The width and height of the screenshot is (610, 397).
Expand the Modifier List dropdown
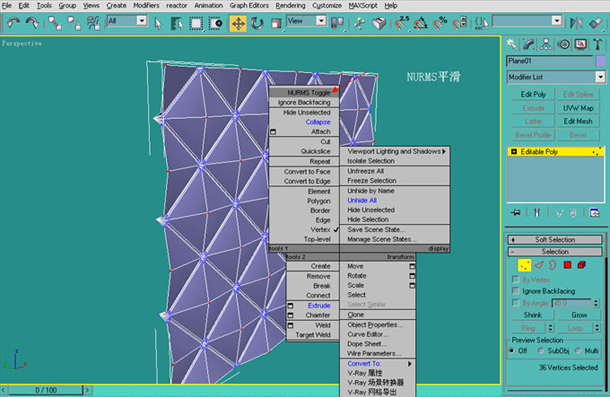[x=600, y=77]
